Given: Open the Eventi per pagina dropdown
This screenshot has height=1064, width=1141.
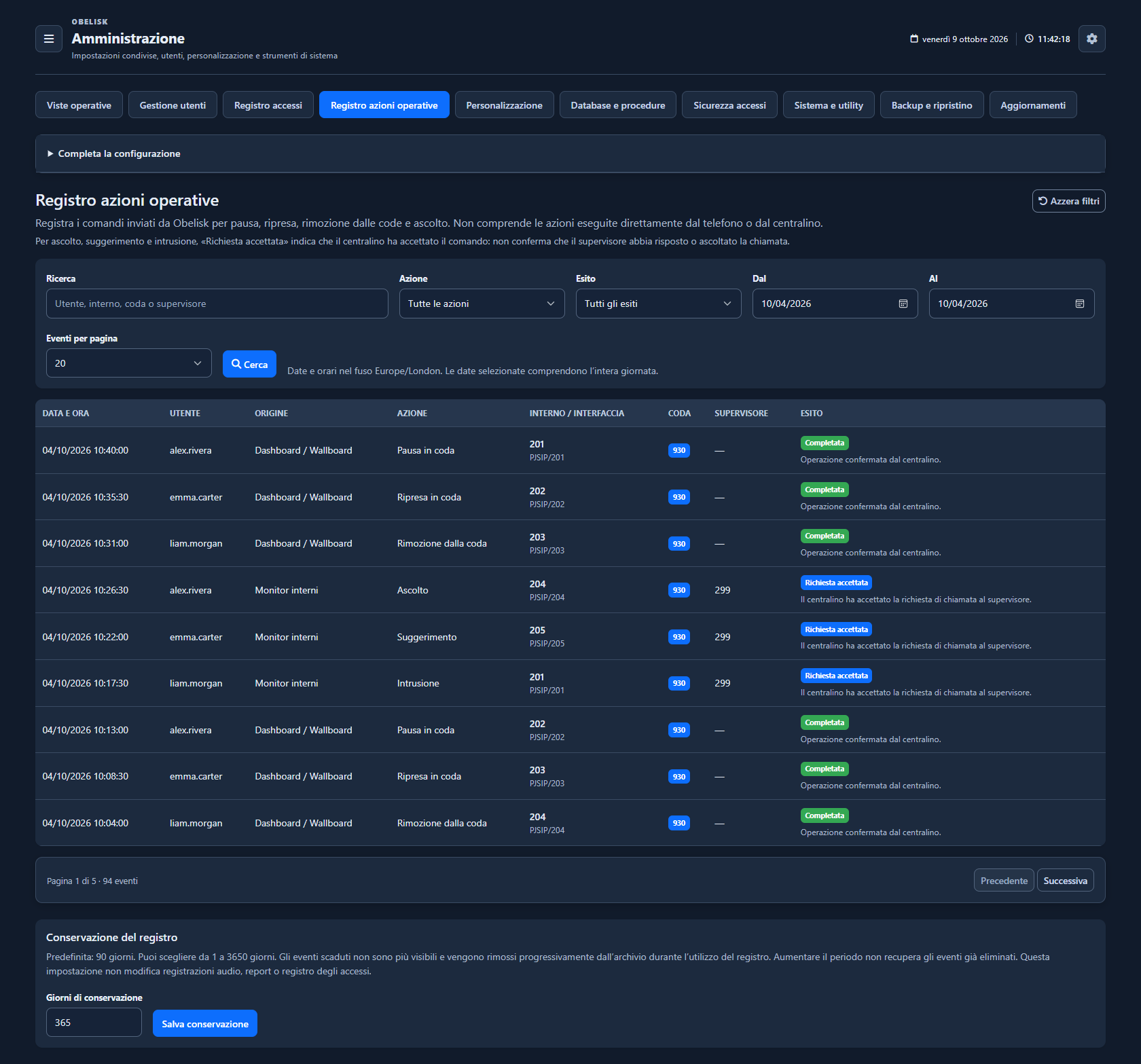Looking at the screenshot, I should 129,363.
